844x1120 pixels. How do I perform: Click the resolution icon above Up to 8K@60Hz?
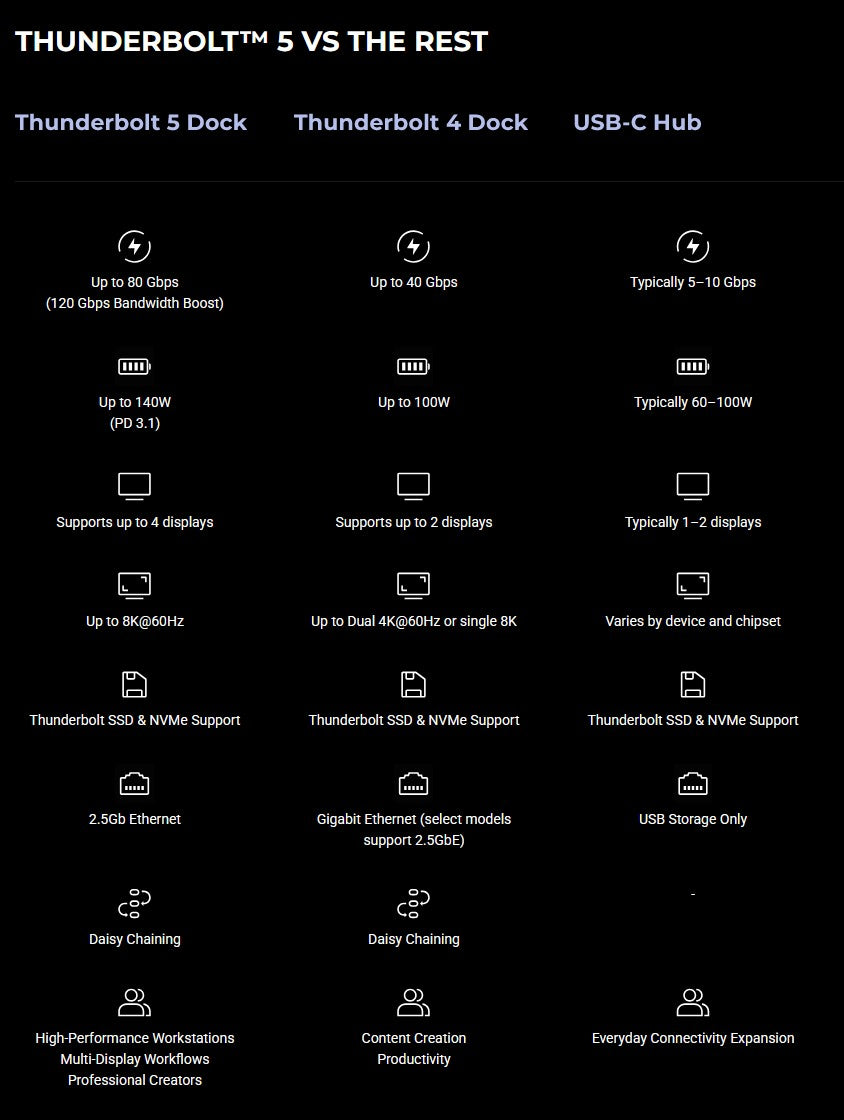pyautogui.click(x=134, y=585)
